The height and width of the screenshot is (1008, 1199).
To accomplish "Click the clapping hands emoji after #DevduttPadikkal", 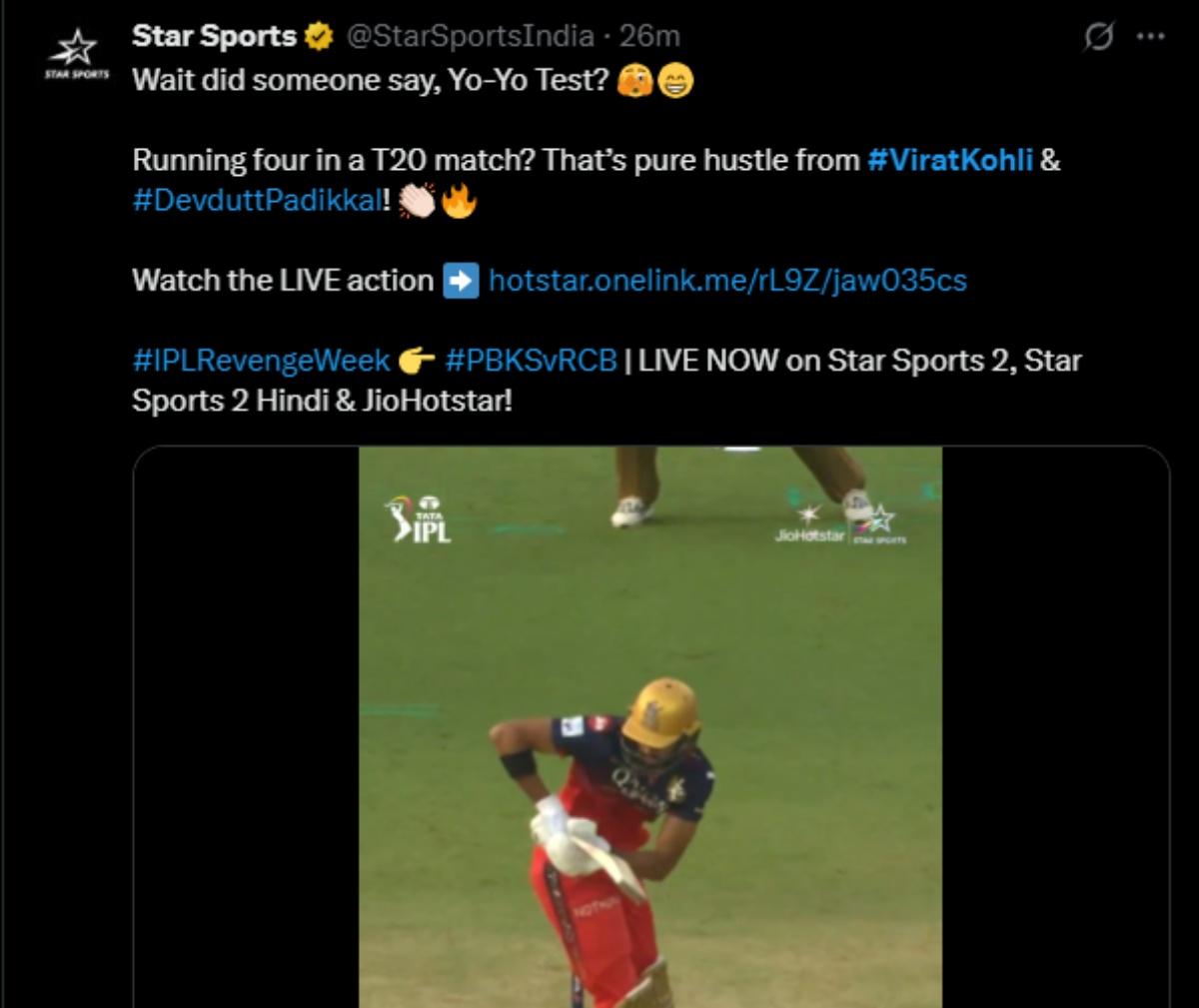I will (418, 201).
